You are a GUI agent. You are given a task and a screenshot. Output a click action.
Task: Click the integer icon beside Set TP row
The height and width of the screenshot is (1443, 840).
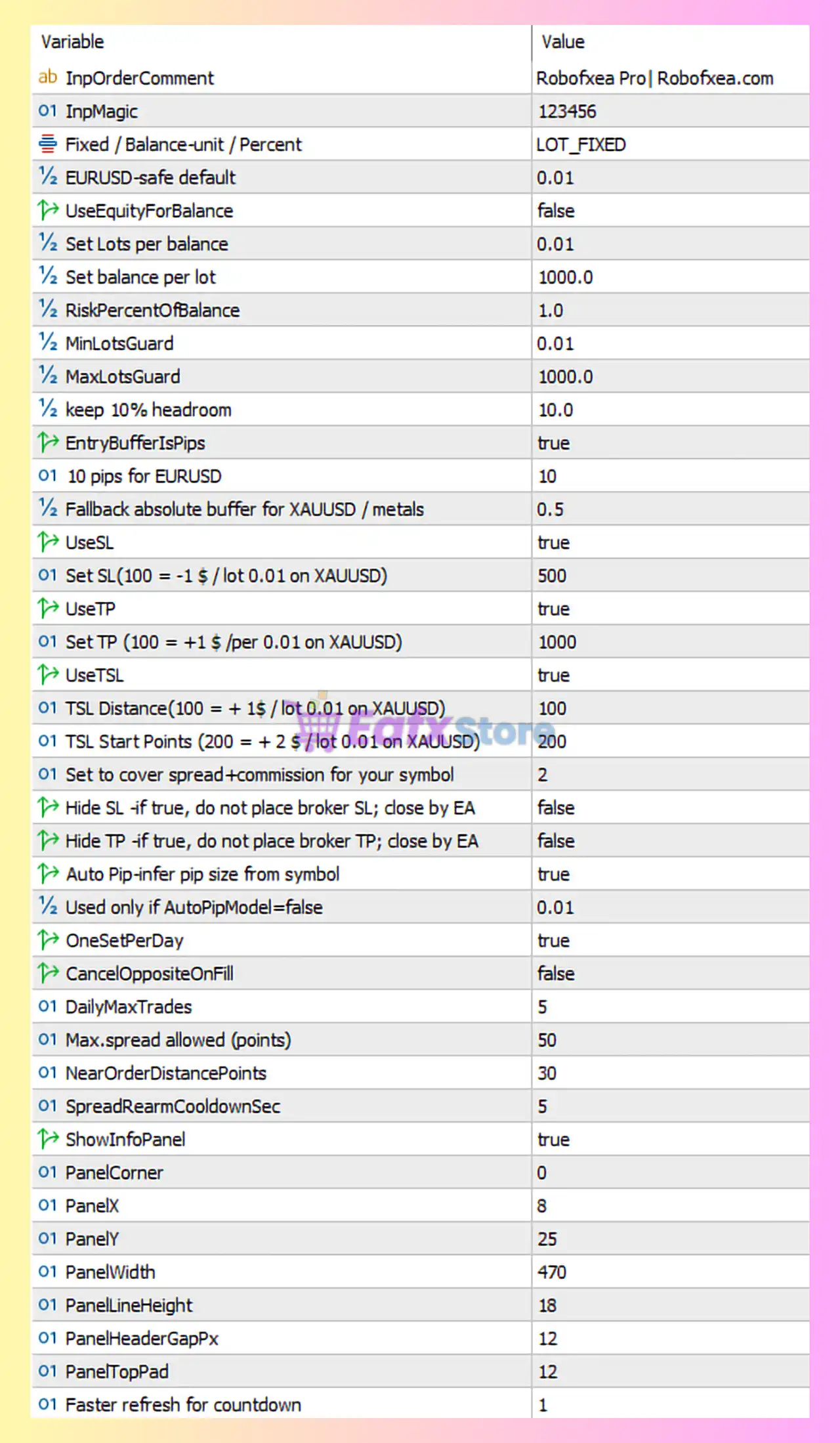(47, 641)
